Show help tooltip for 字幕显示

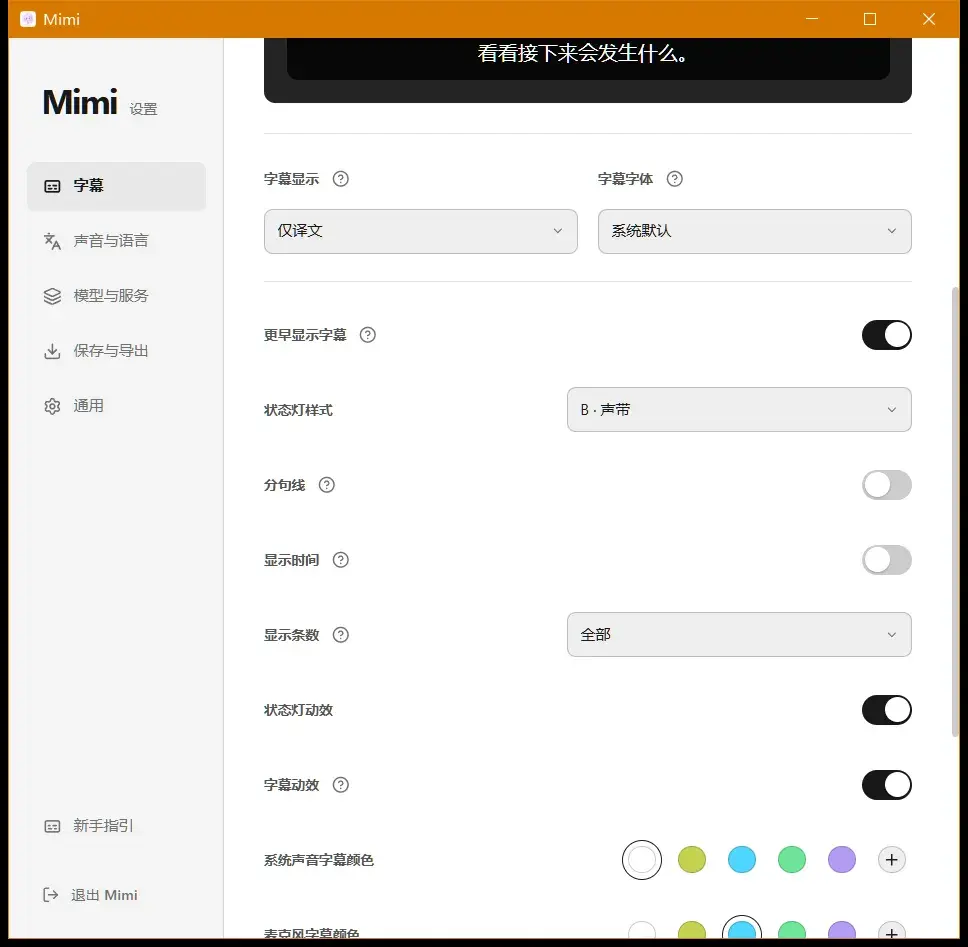coord(341,179)
